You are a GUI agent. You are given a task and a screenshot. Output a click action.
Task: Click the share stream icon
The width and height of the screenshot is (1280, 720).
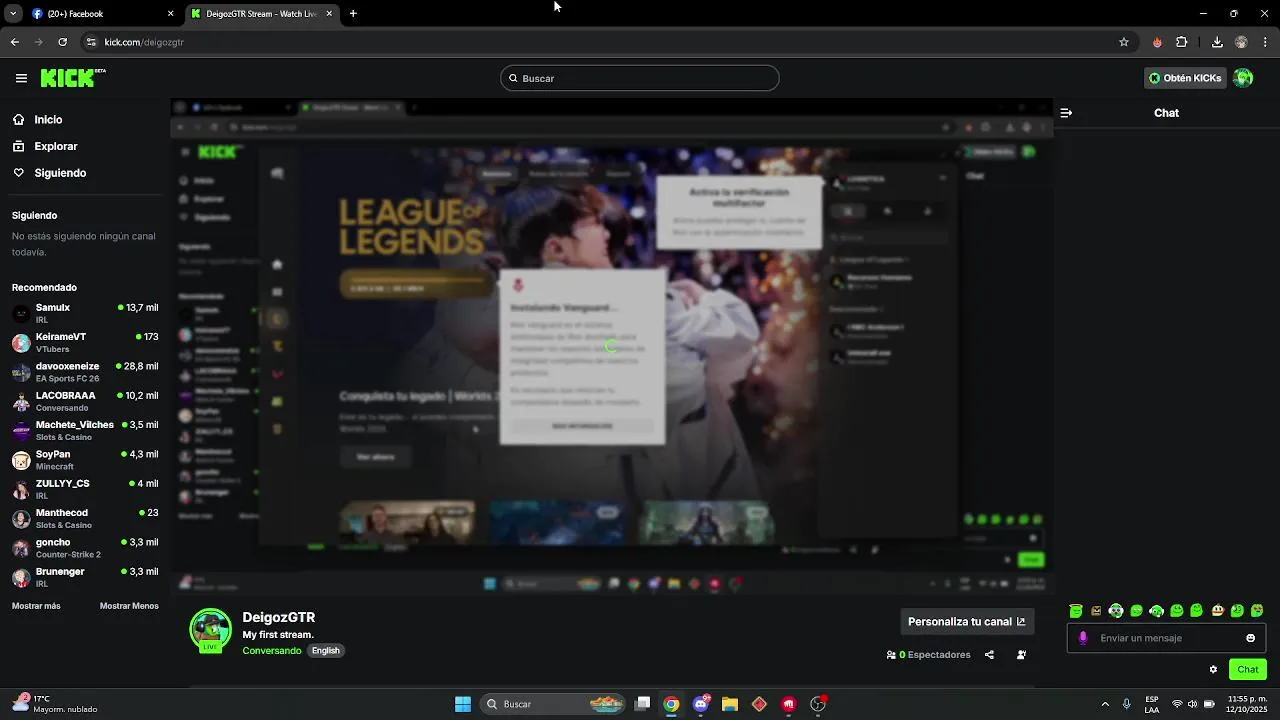(x=989, y=655)
